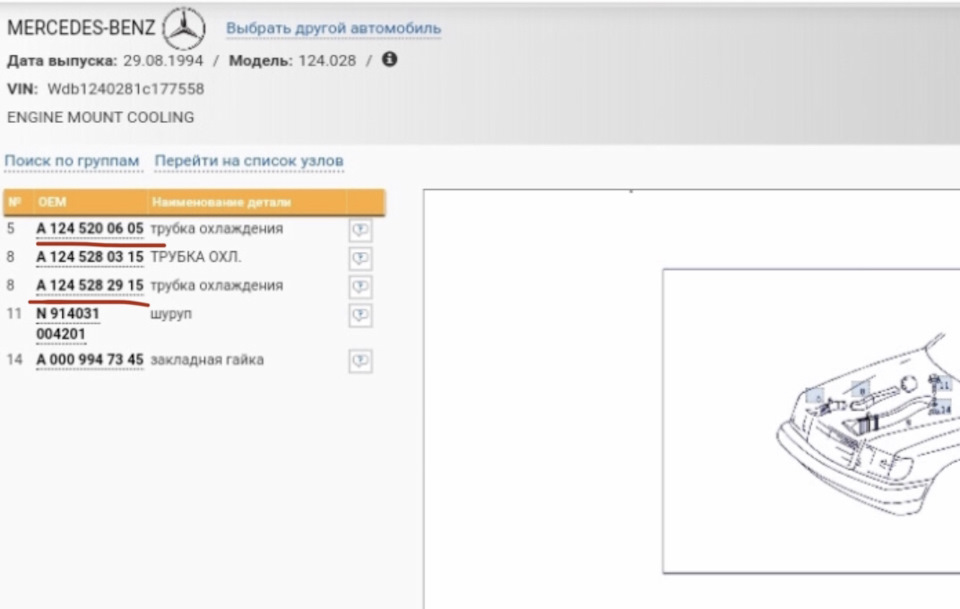
Task: Open part number N 914031 004201
Action: (67, 324)
